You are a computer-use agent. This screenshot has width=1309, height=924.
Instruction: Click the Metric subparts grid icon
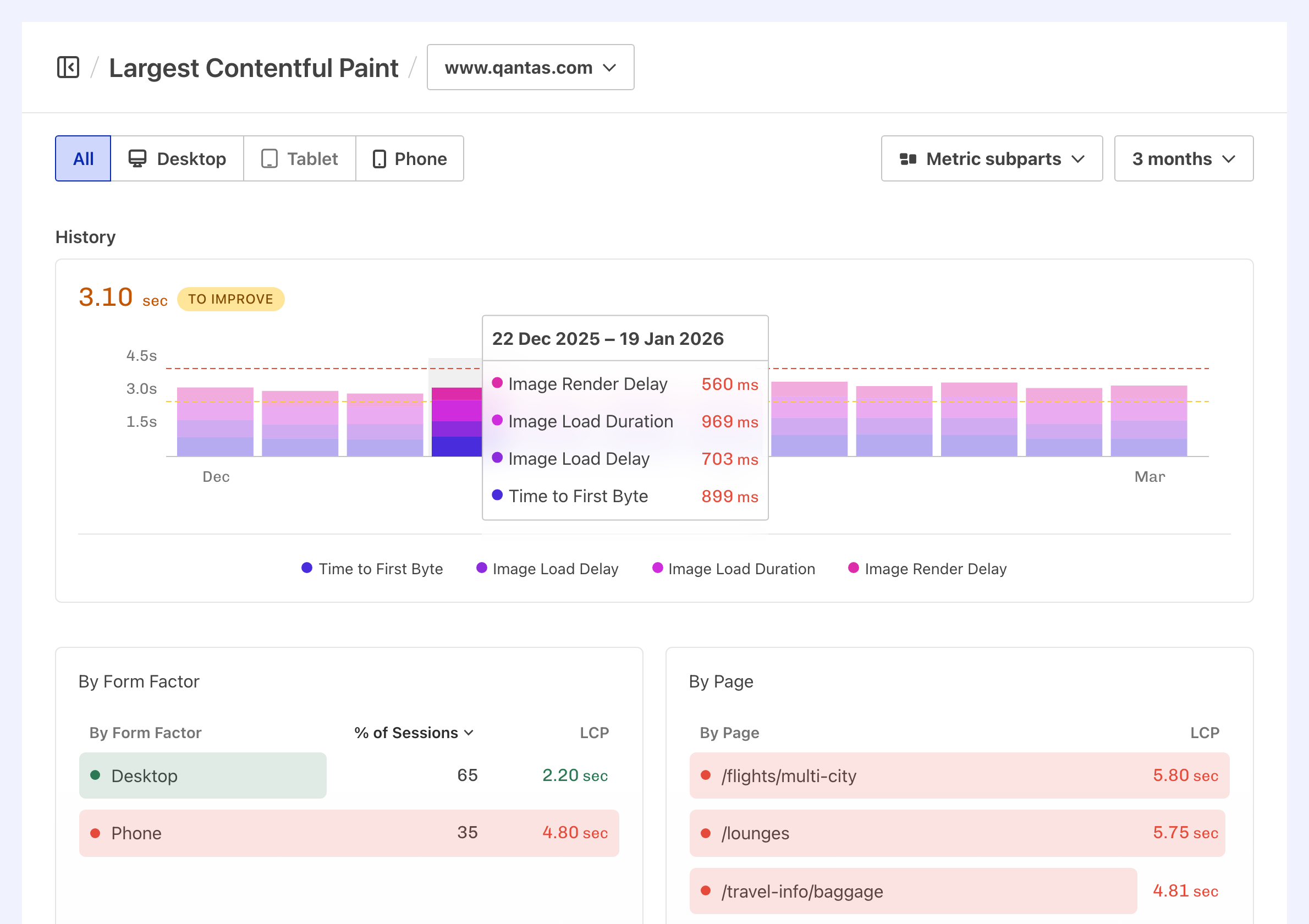(x=908, y=158)
